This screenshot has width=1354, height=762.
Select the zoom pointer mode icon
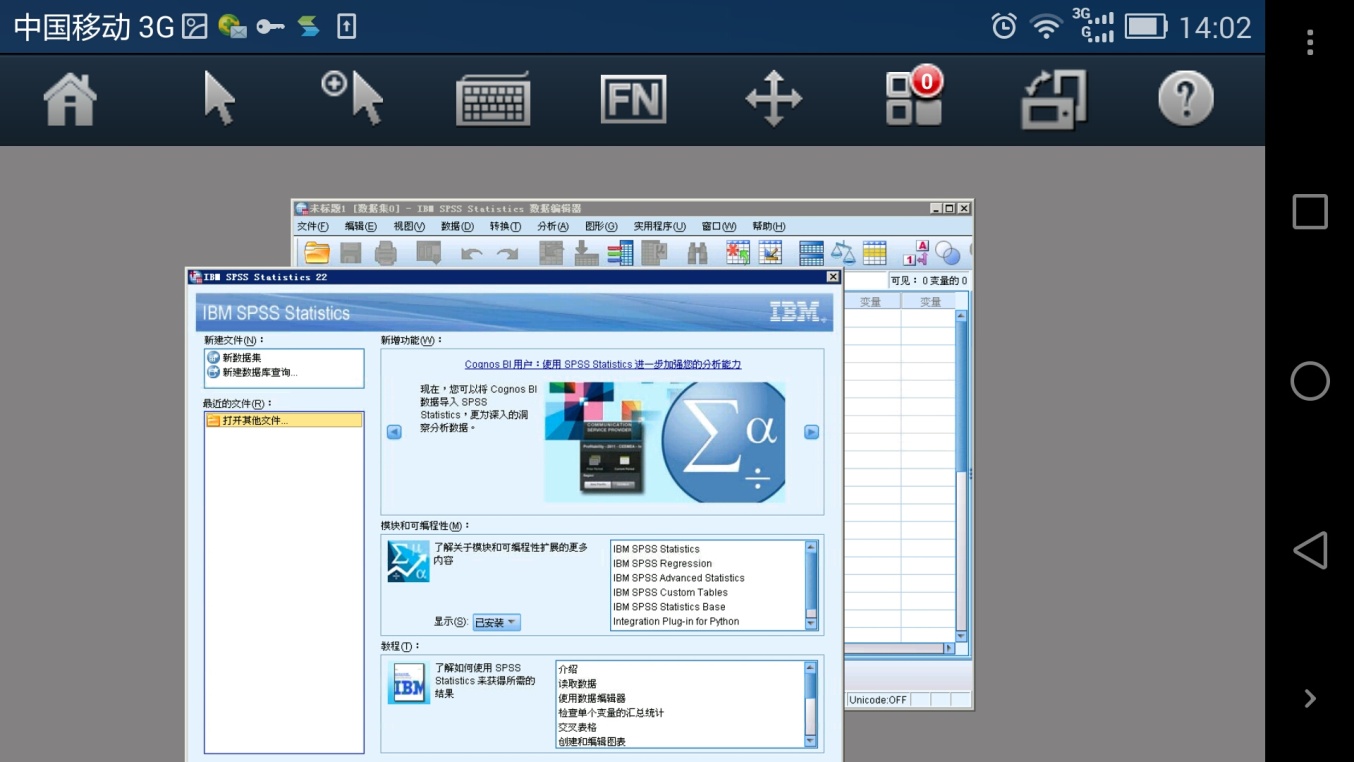point(353,97)
